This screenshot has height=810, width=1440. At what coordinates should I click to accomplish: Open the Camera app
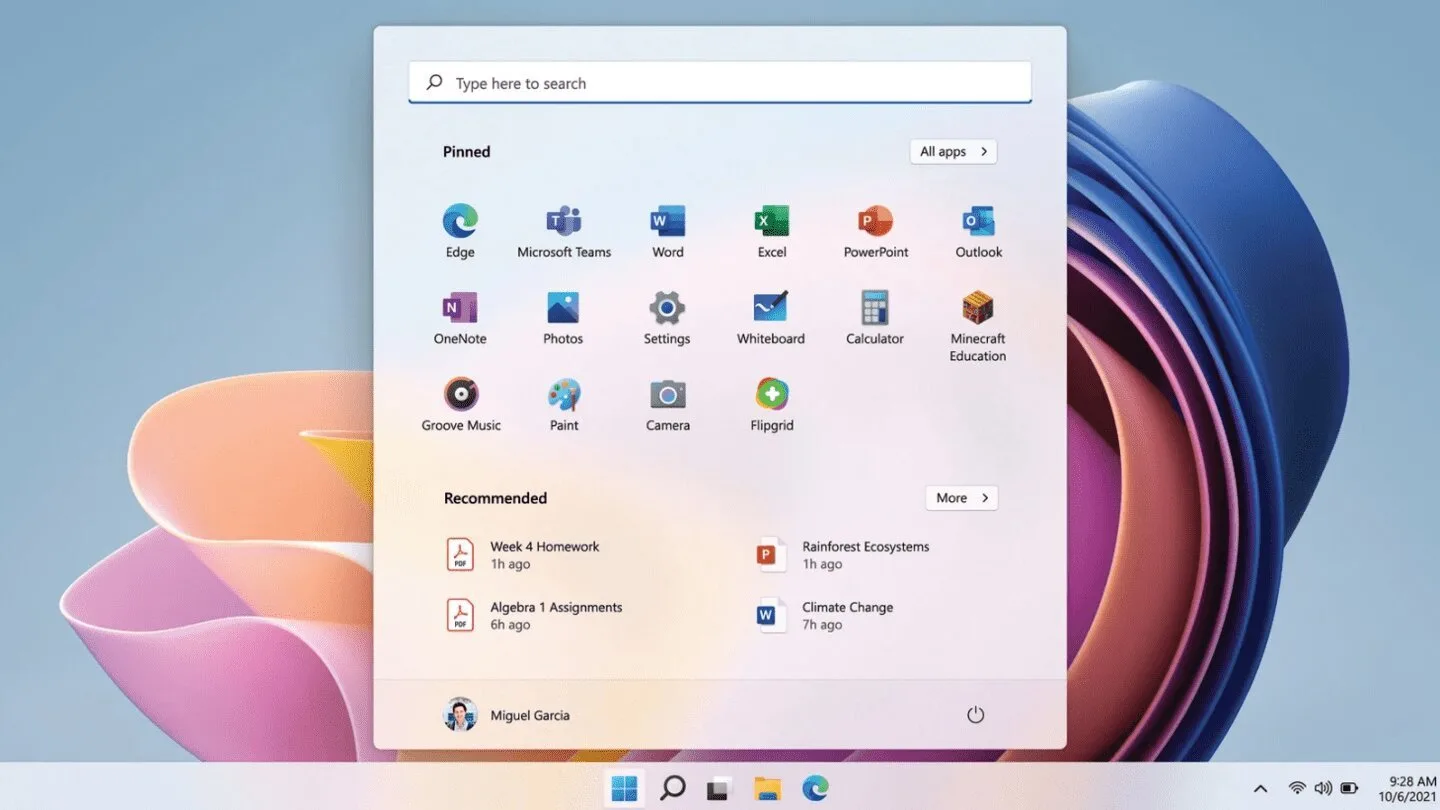tap(668, 404)
